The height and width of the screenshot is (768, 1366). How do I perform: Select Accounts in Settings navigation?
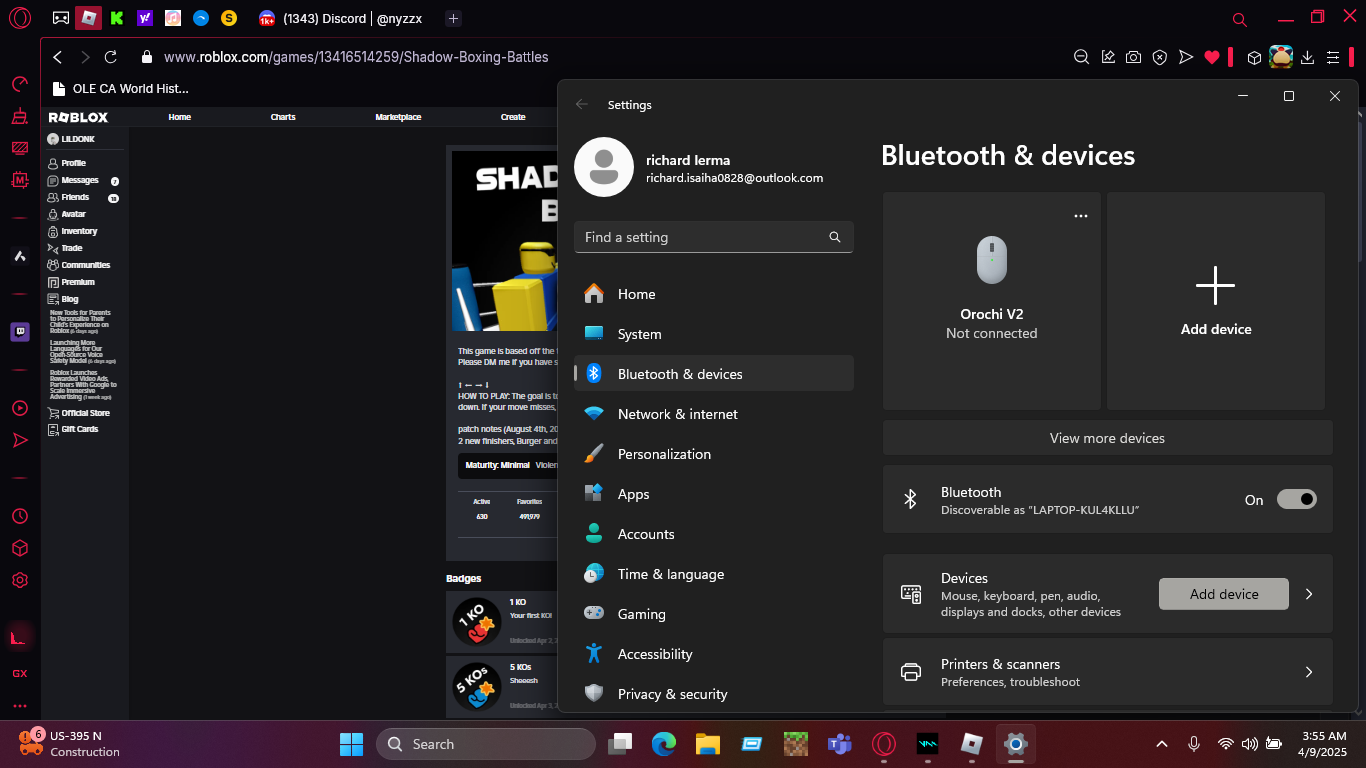point(714,534)
